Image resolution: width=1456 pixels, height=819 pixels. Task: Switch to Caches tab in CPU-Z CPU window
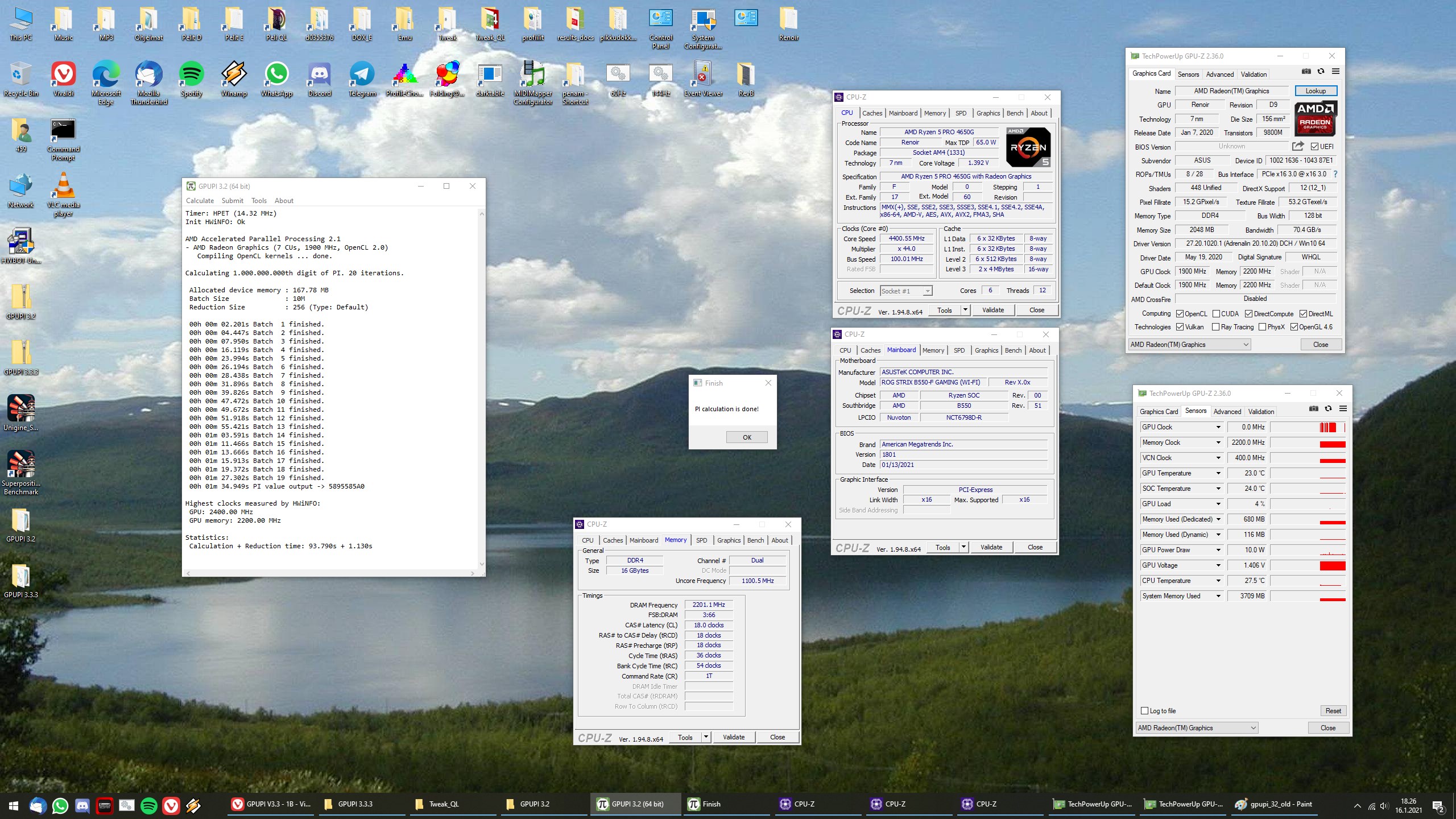[872, 113]
